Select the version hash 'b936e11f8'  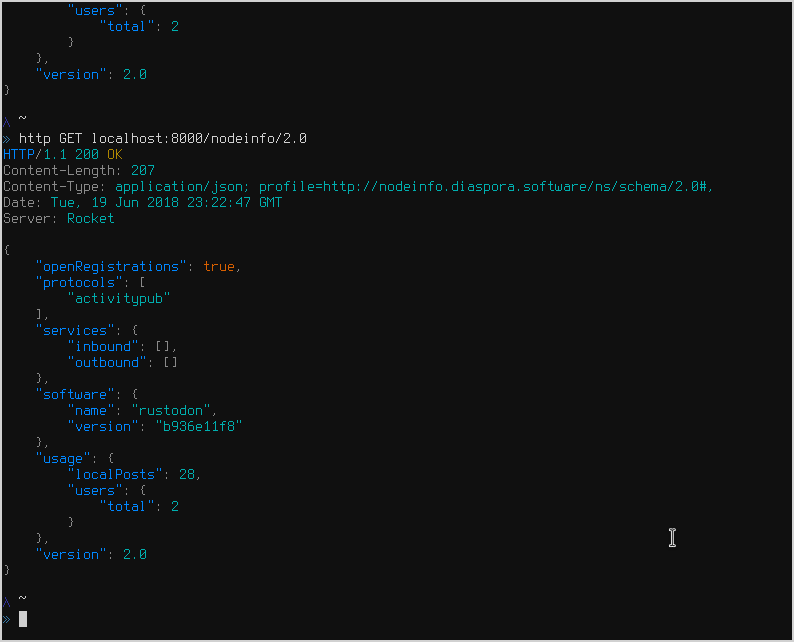(199, 427)
